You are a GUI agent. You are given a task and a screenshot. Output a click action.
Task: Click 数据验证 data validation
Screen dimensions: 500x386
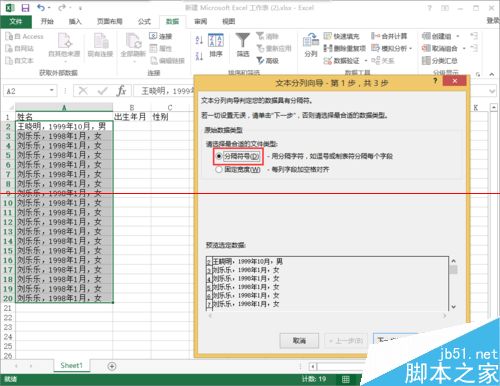point(342,61)
